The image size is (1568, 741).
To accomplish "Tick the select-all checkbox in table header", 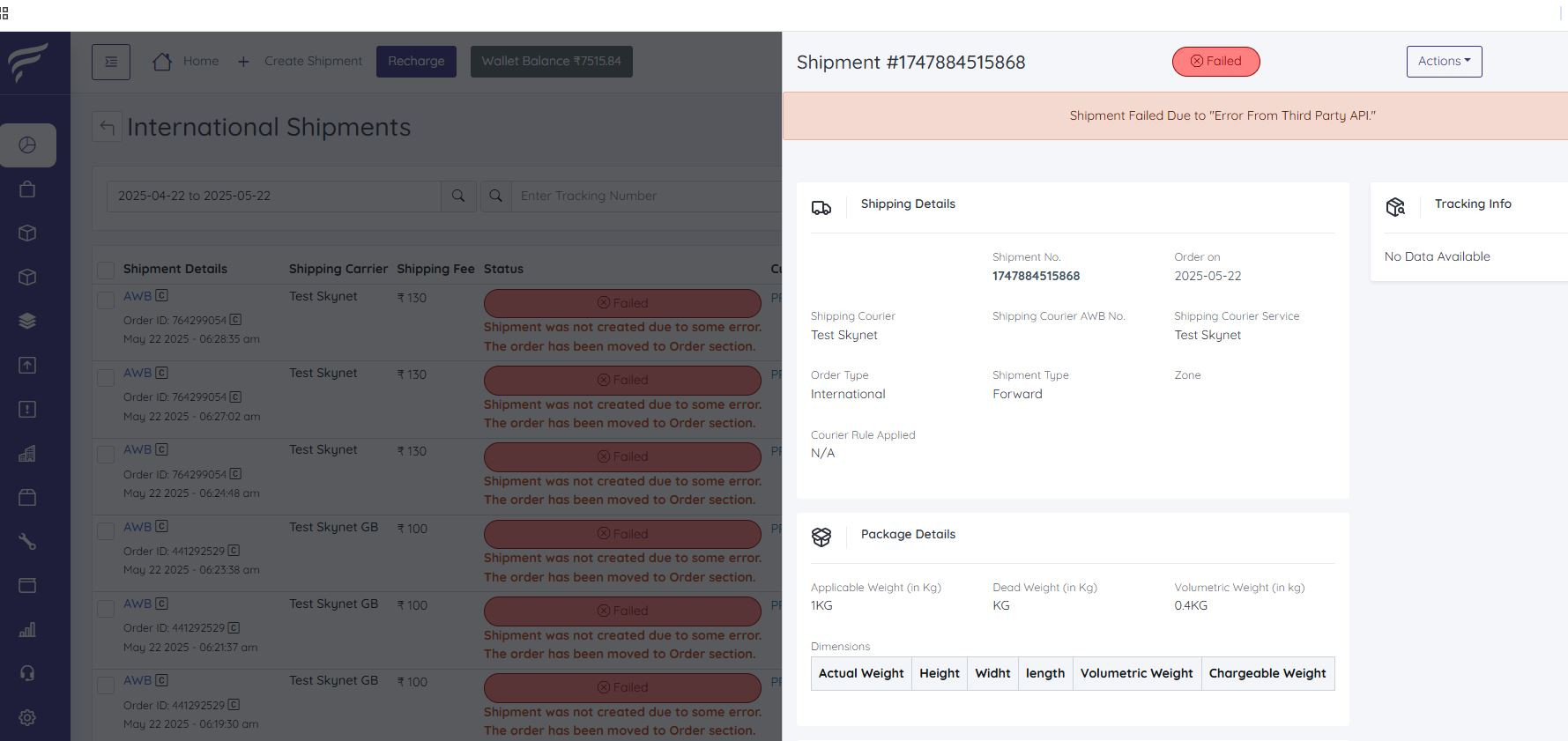I will click(106, 270).
